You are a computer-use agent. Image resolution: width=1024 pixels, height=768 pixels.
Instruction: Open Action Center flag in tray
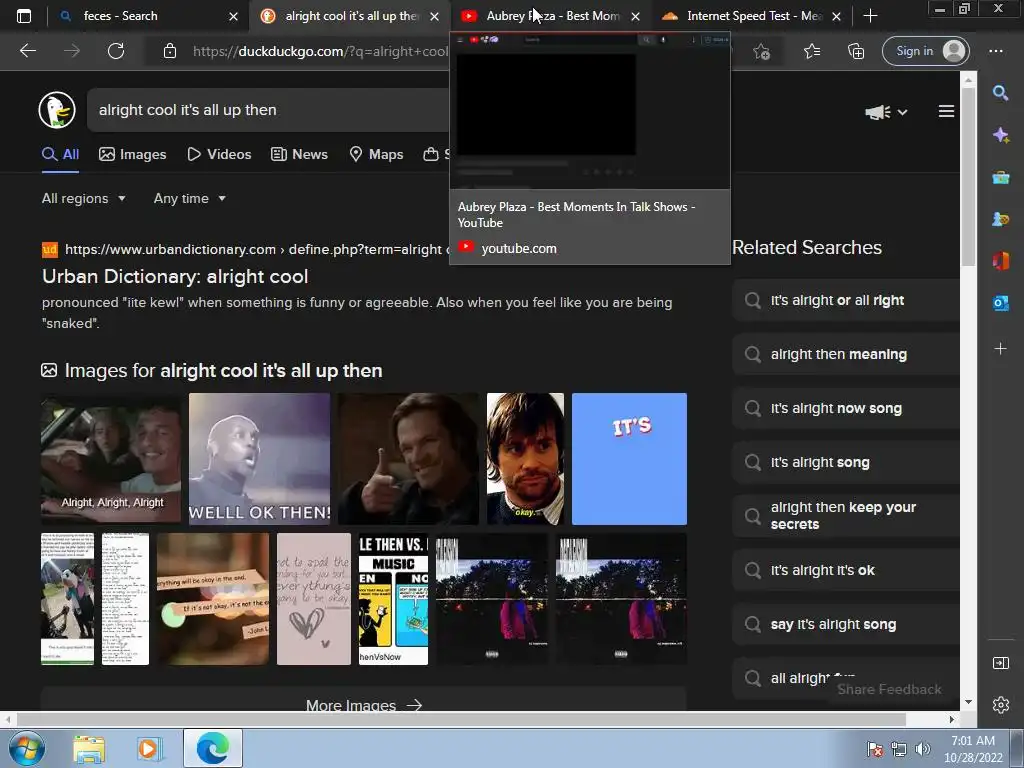point(874,749)
